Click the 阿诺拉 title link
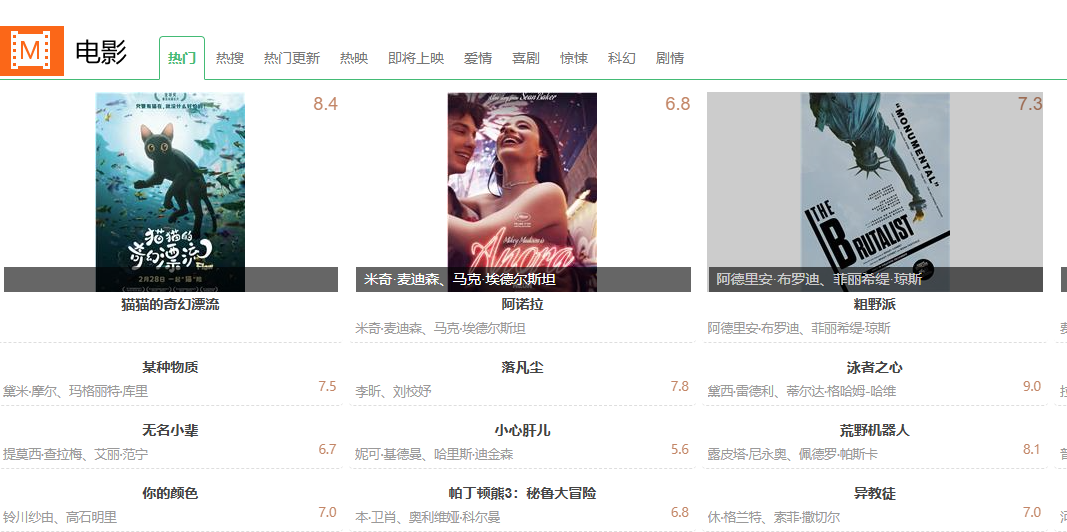The width and height of the screenshot is (1067, 532). point(523,305)
